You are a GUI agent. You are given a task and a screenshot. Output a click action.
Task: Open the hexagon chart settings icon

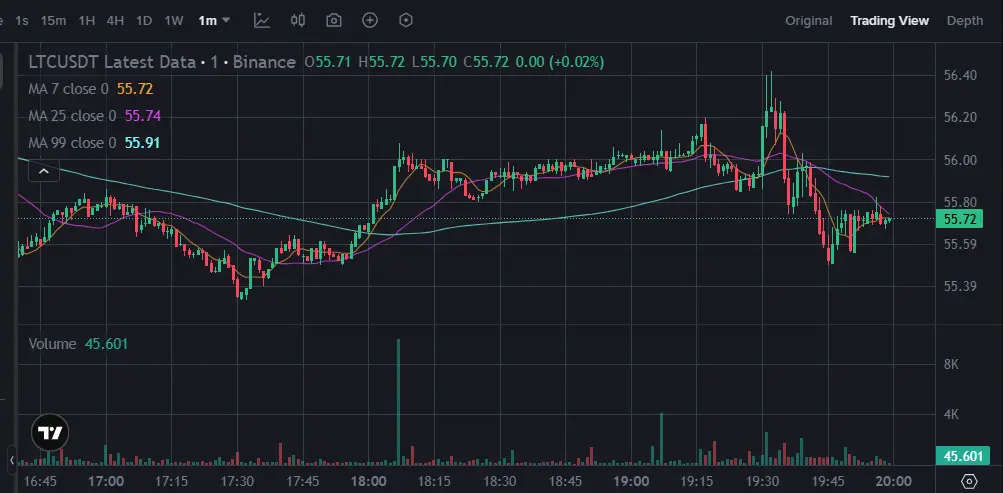pyautogui.click(x=406, y=20)
